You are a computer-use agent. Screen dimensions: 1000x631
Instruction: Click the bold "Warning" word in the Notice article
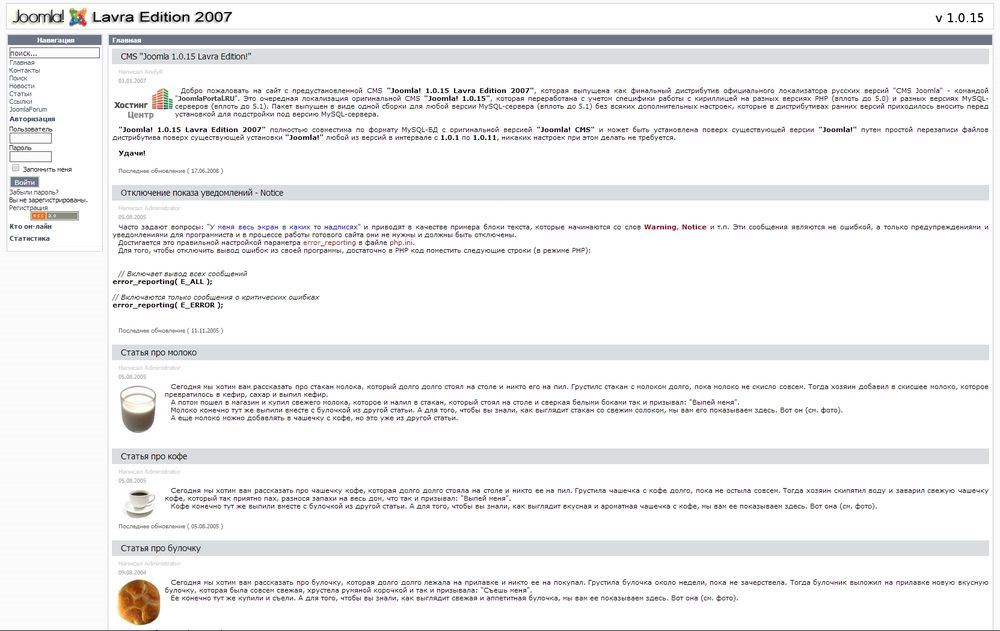[x=660, y=227]
